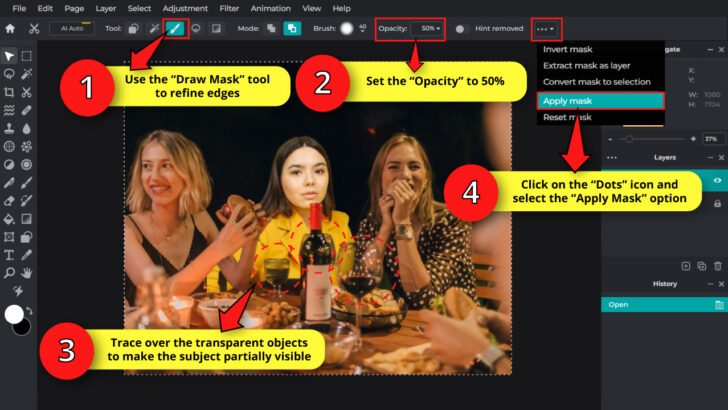
Task: Open the three-dots mask options dropdown
Action: click(x=545, y=29)
